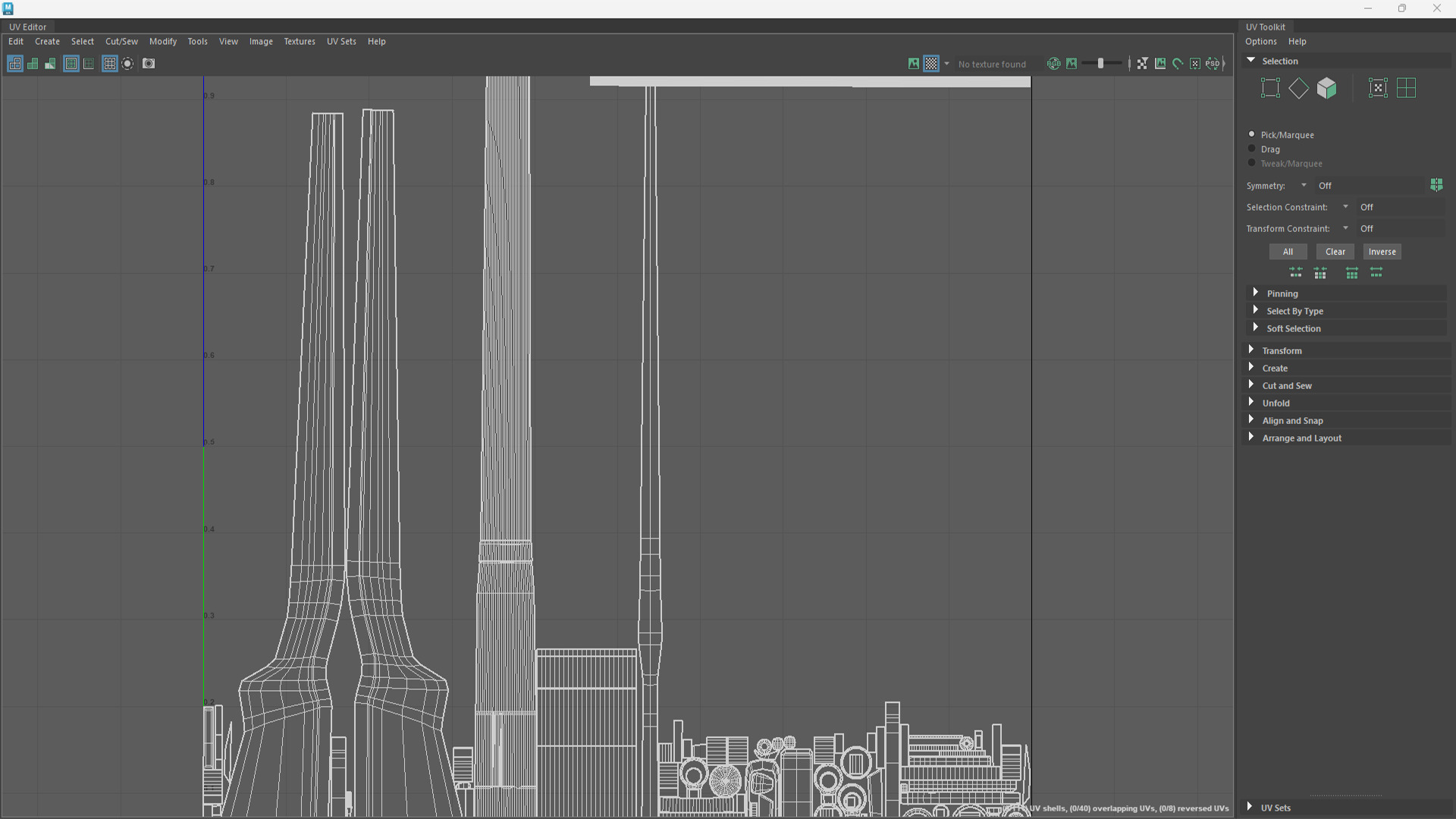This screenshot has height=819, width=1456.
Task: Open the UV Sets menu
Action: point(341,42)
